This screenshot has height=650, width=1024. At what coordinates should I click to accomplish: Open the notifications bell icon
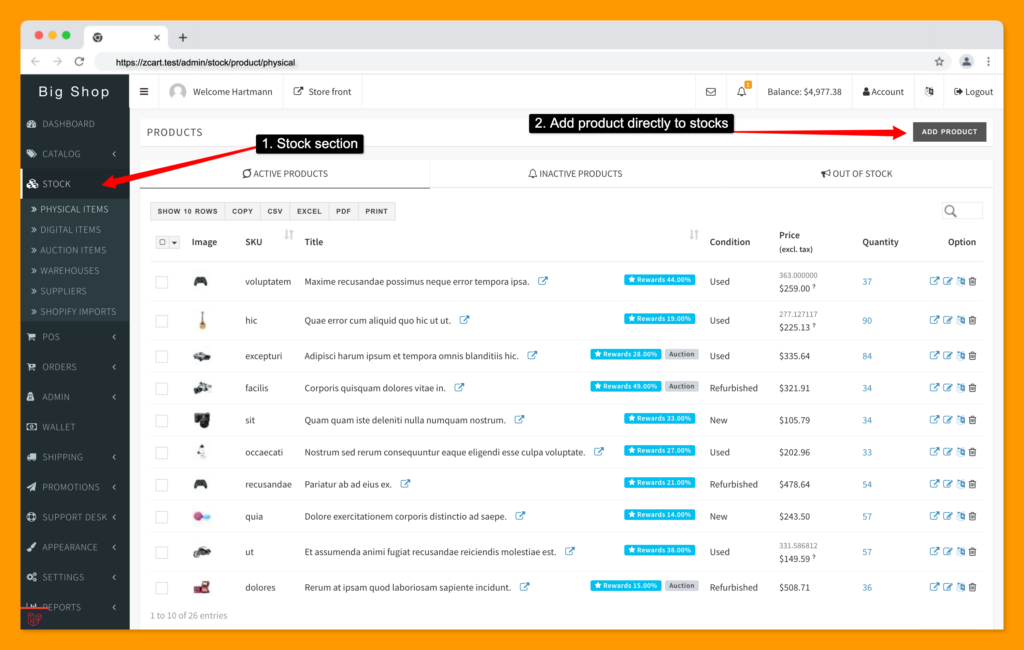point(739,90)
